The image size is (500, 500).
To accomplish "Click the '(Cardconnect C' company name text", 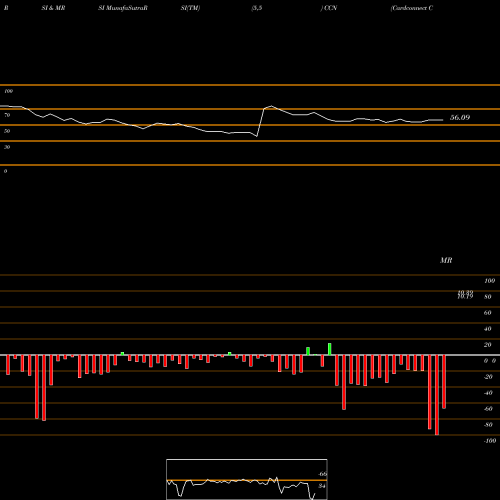I will pos(412,8).
